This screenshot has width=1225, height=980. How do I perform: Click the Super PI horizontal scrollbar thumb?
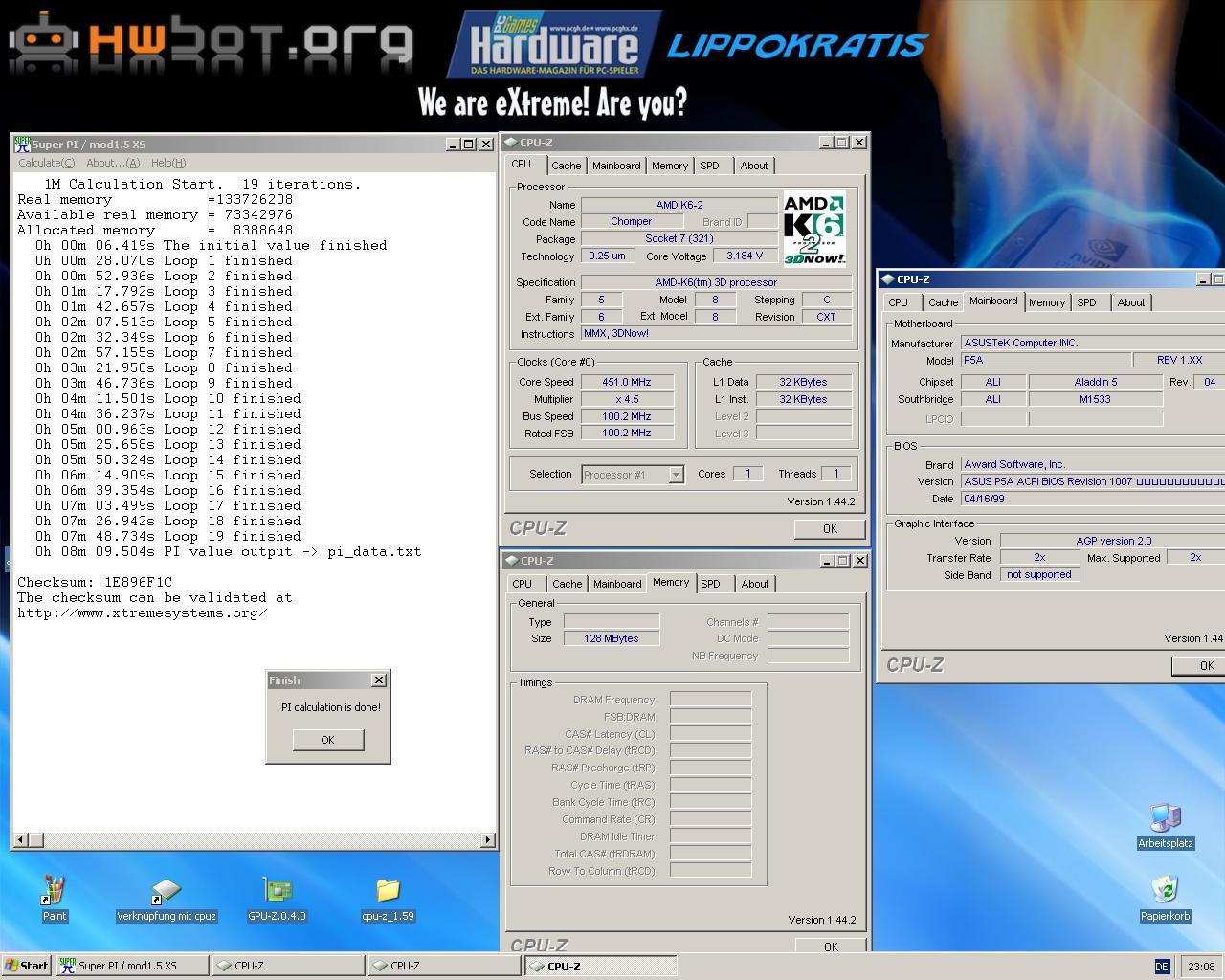click(35, 840)
